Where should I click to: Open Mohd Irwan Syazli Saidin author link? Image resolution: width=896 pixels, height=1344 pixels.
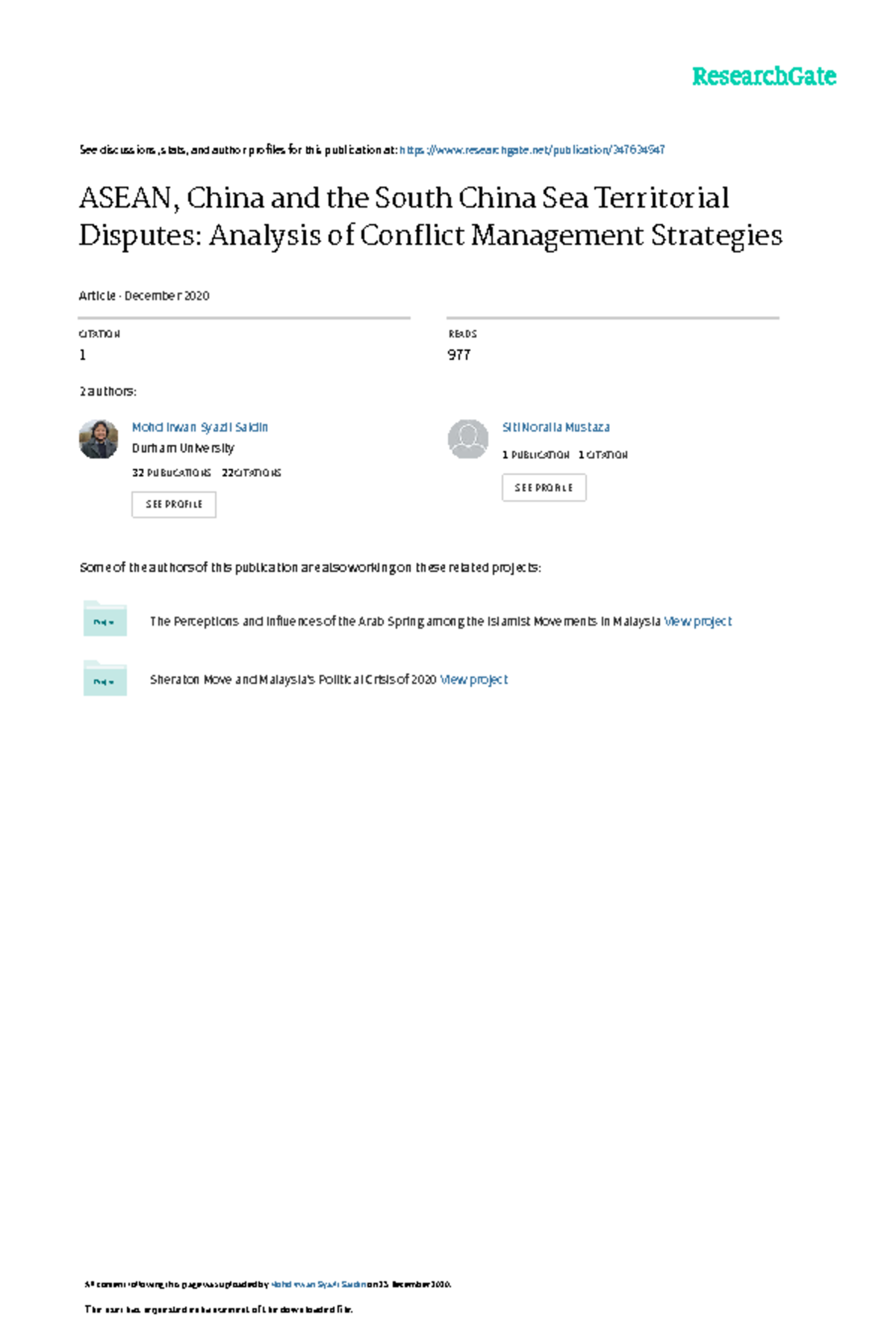(x=199, y=427)
